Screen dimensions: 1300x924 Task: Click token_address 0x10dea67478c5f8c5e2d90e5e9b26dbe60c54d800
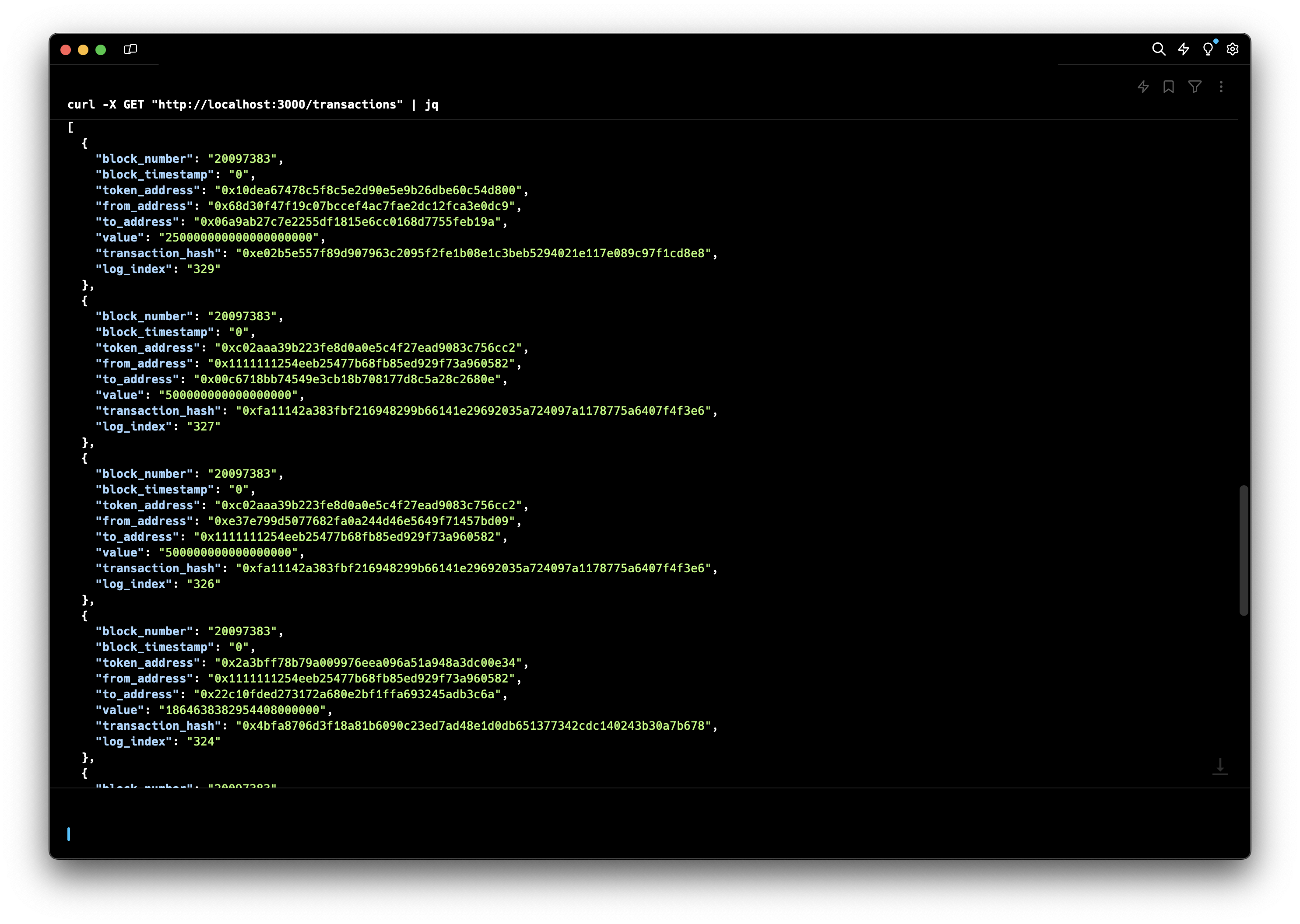point(368,191)
